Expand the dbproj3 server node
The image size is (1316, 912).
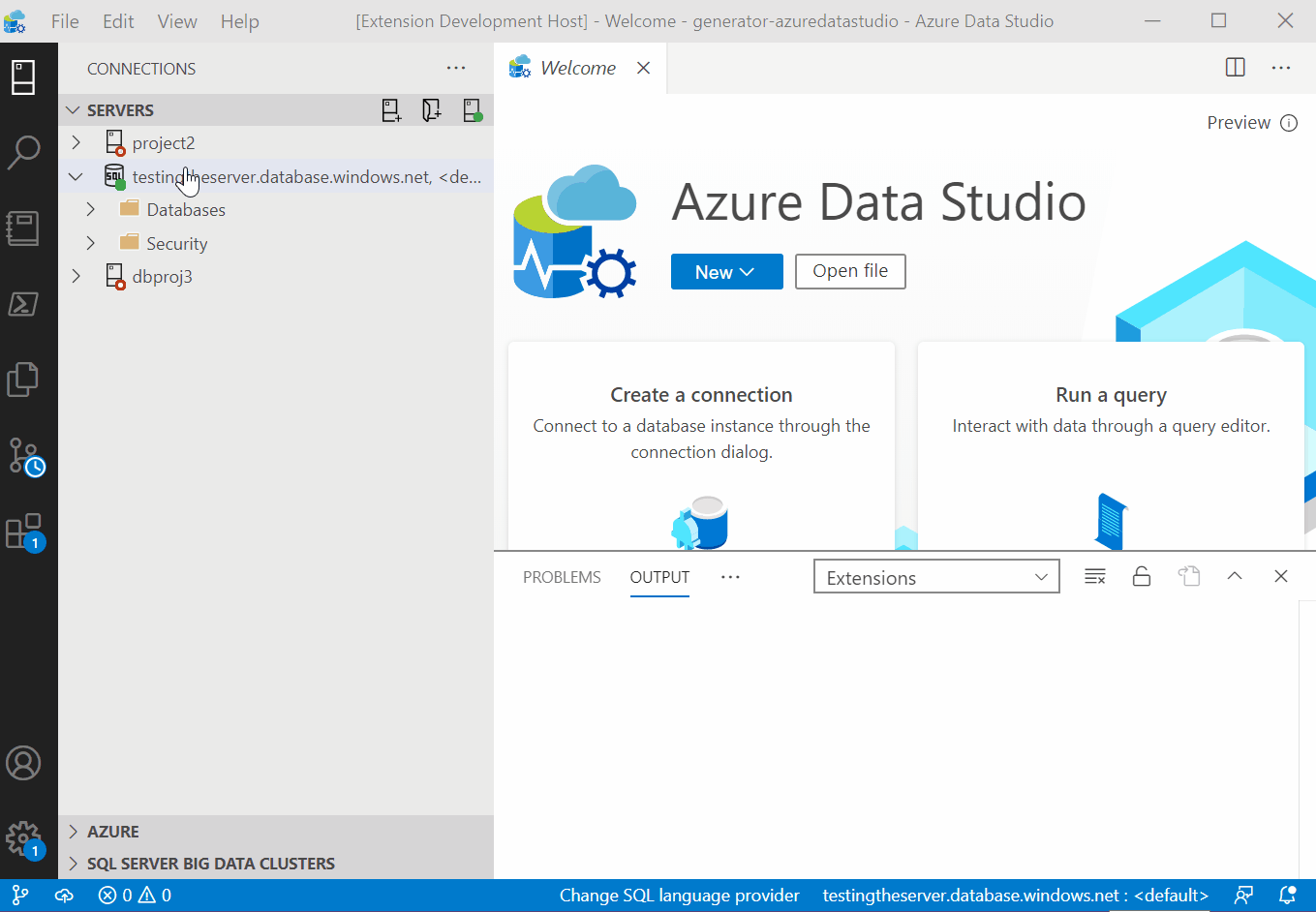point(77,277)
